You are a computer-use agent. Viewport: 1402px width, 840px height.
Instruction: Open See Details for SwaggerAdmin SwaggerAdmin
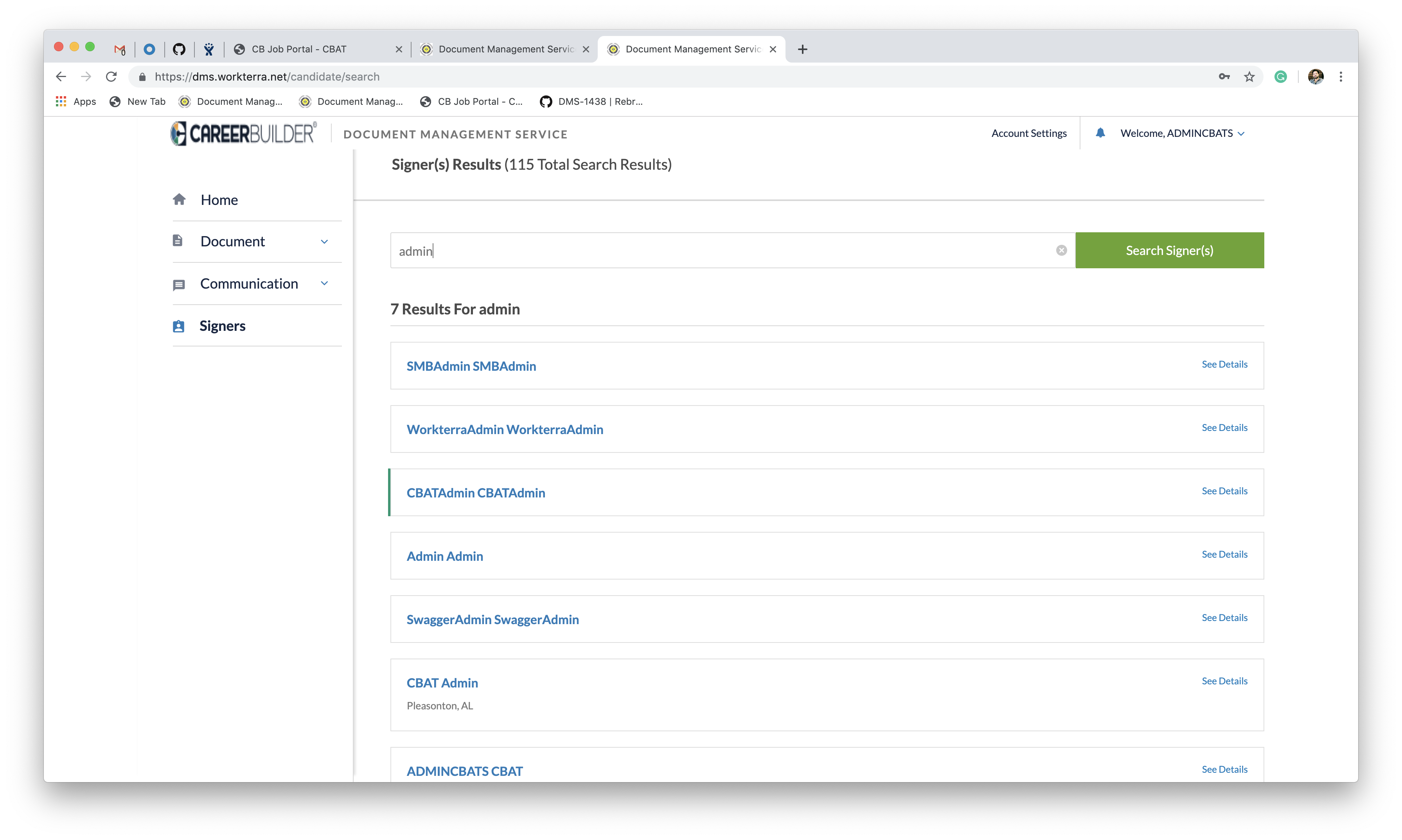click(1224, 617)
